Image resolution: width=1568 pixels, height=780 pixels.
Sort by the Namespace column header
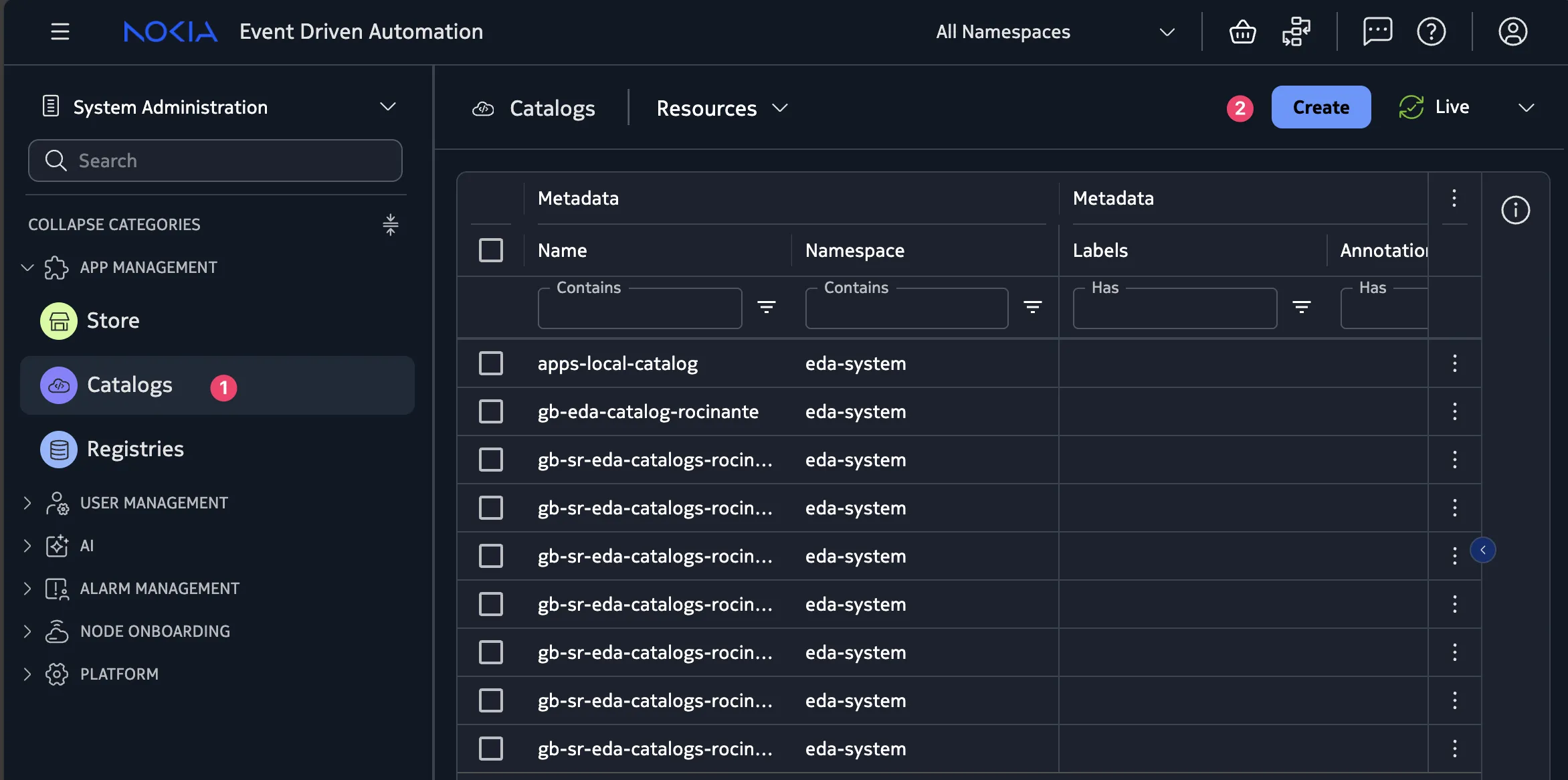coord(855,250)
